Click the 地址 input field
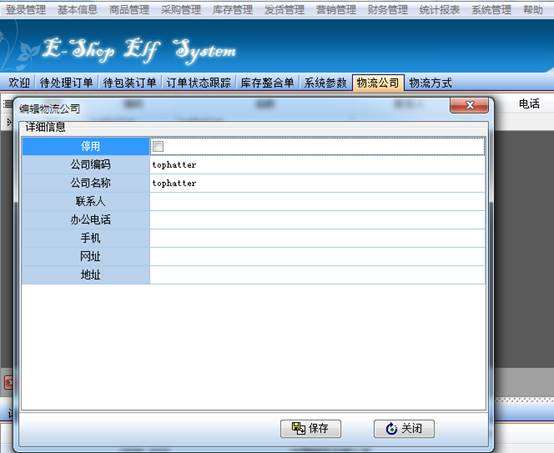554x453 pixels. coord(317,275)
